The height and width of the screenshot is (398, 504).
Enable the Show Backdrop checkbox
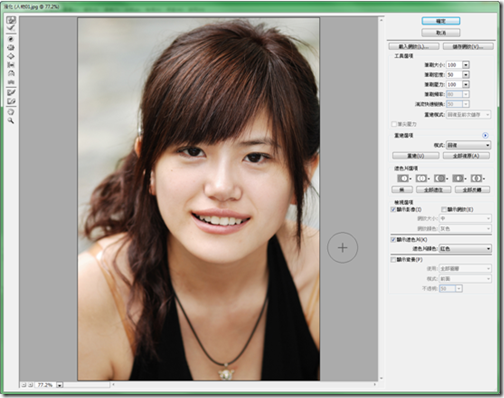(x=393, y=259)
